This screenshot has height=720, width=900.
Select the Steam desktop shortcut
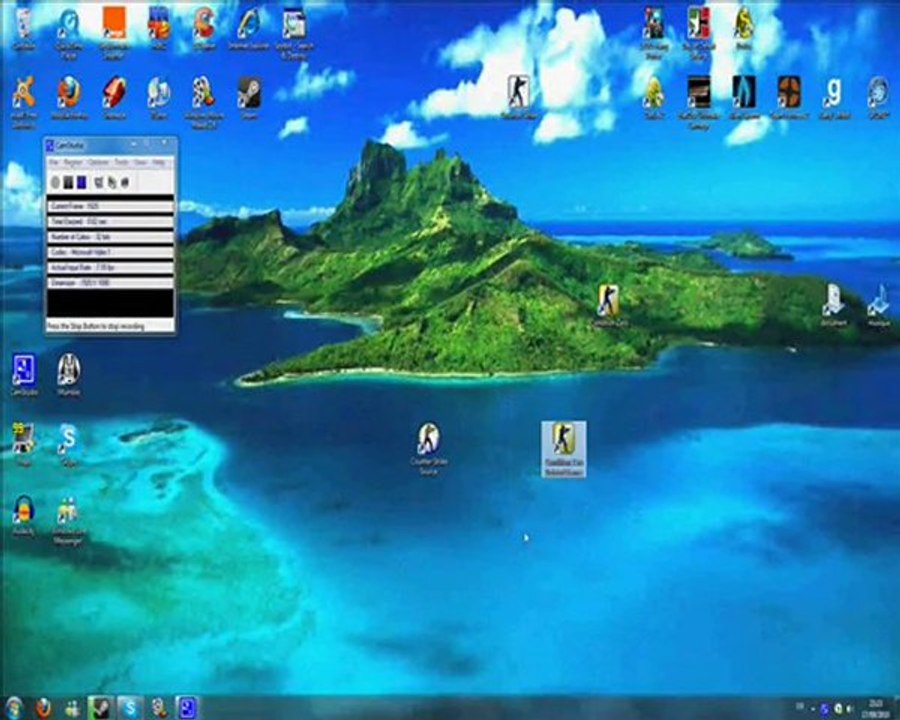point(249,98)
